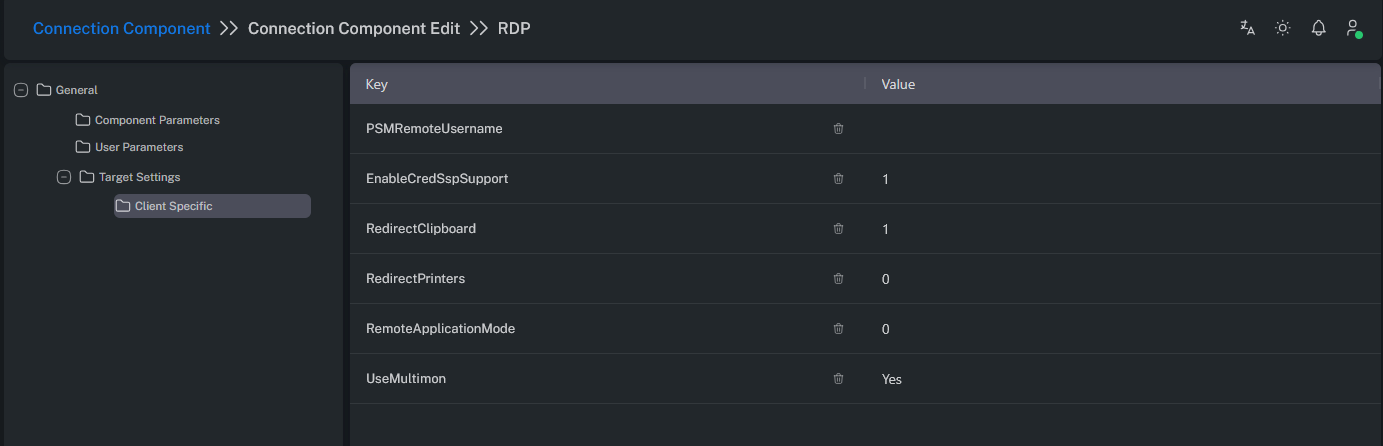Delete the RemoteApplicationMode parameter row
1383x446 pixels.
(838, 329)
